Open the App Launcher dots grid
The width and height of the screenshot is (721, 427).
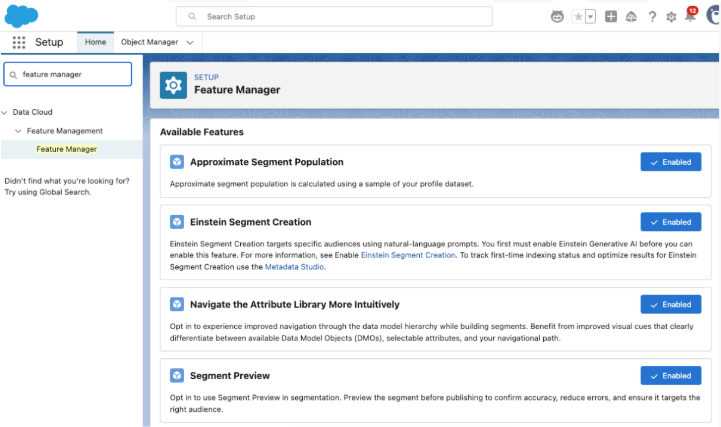point(19,42)
